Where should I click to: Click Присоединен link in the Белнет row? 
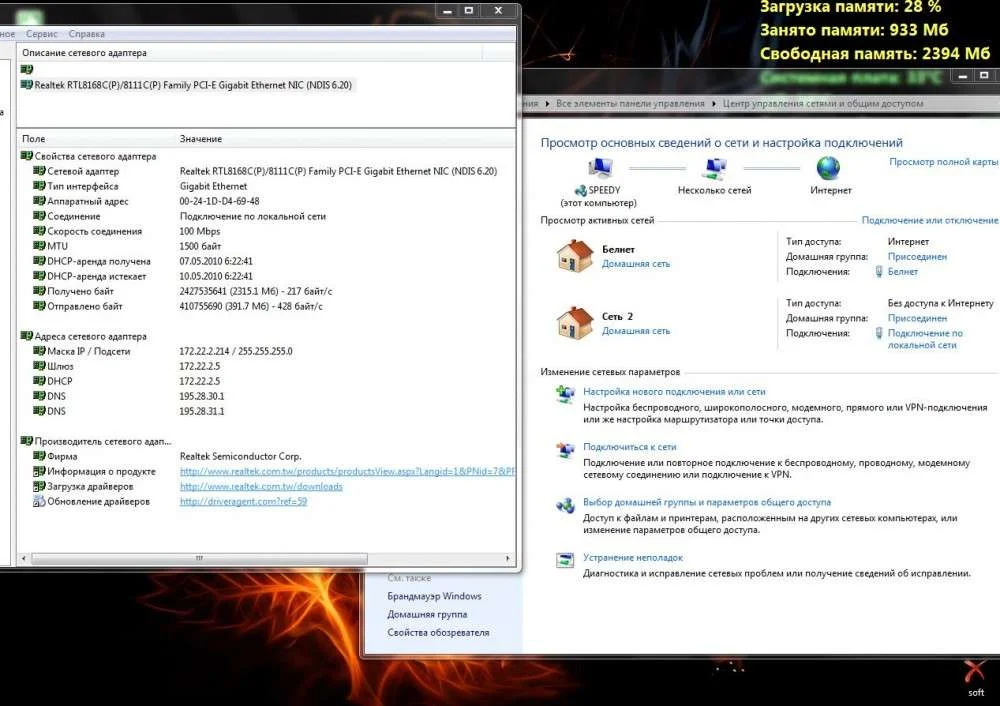(917, 256)
